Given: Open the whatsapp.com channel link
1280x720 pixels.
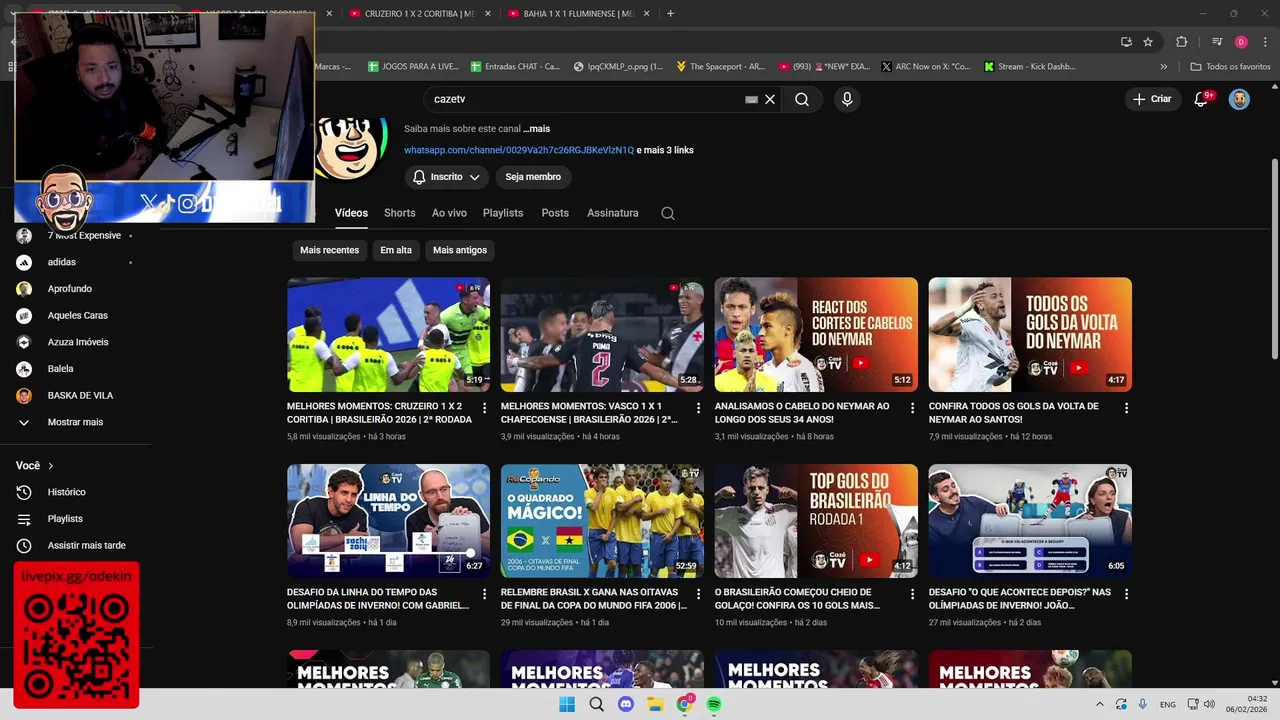Looking at the screenshot, I should 519,150.
